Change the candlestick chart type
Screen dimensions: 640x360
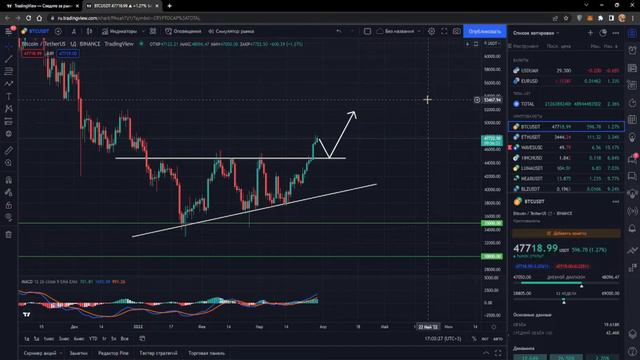(x=89, y=31)
